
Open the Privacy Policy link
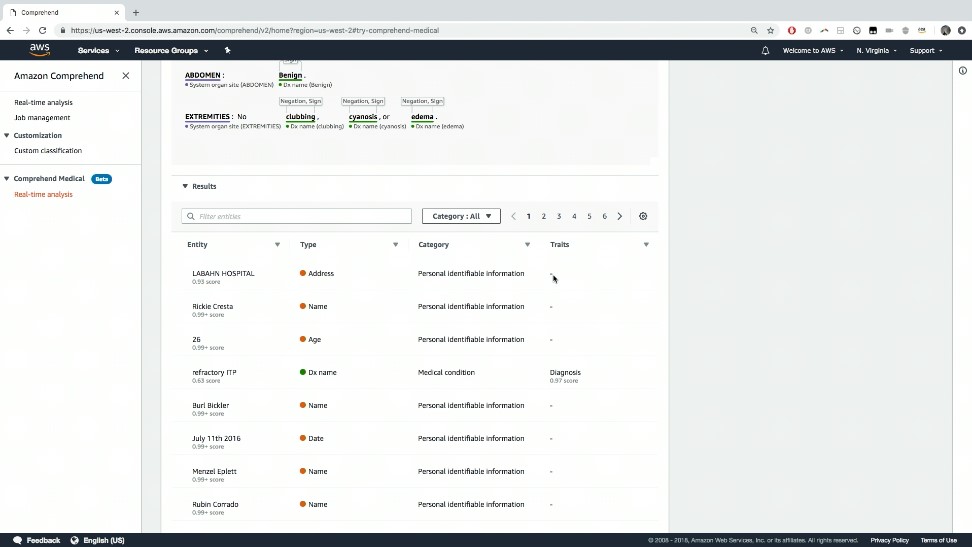890,540
